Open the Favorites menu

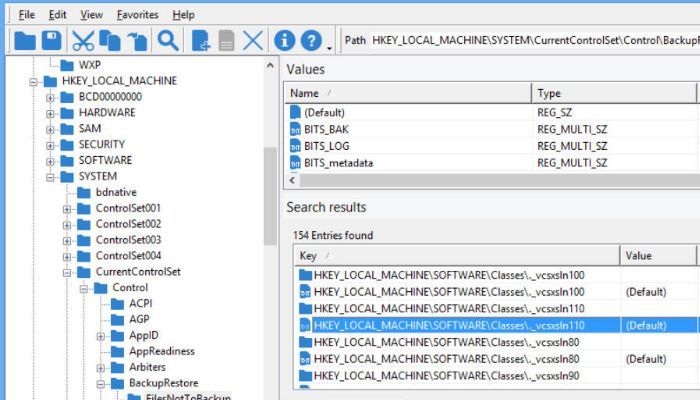[x=136, y=15]
